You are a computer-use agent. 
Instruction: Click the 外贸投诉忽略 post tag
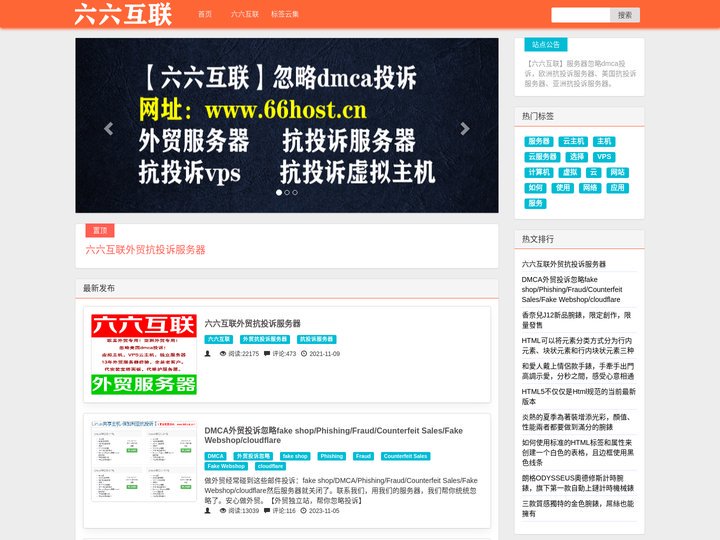click(253, 456)
